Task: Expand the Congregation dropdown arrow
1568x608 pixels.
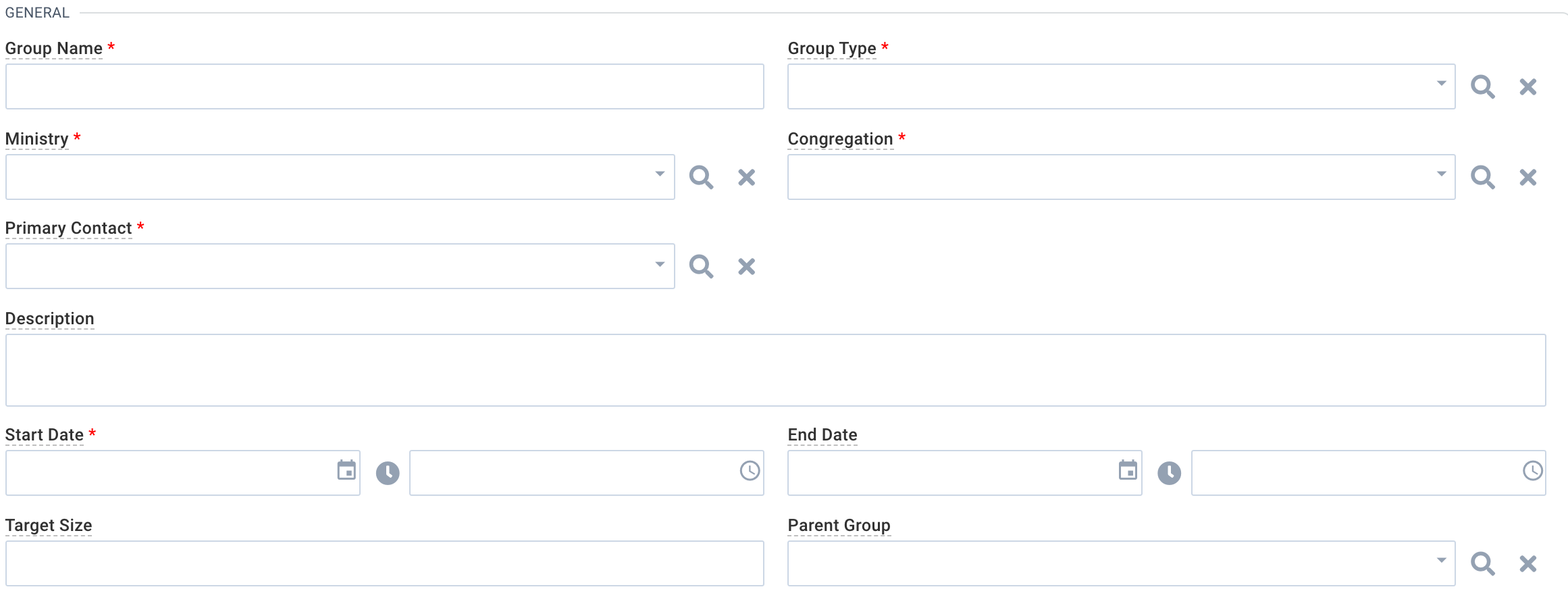Action: coord(1441,174)
